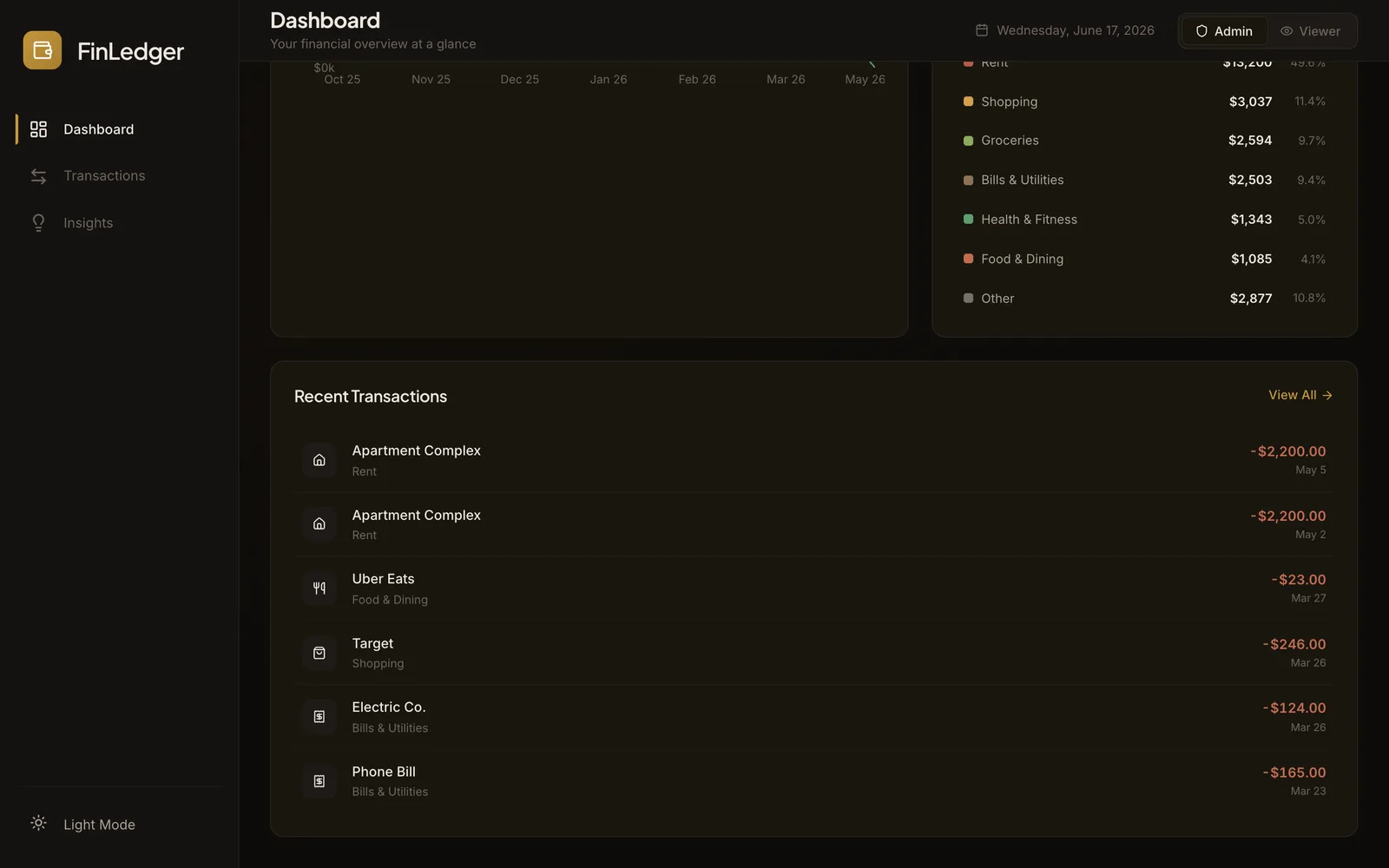Click the Mar 26 chart axis label
This screenshot has height=868, width=1389.
coord(786,79)
